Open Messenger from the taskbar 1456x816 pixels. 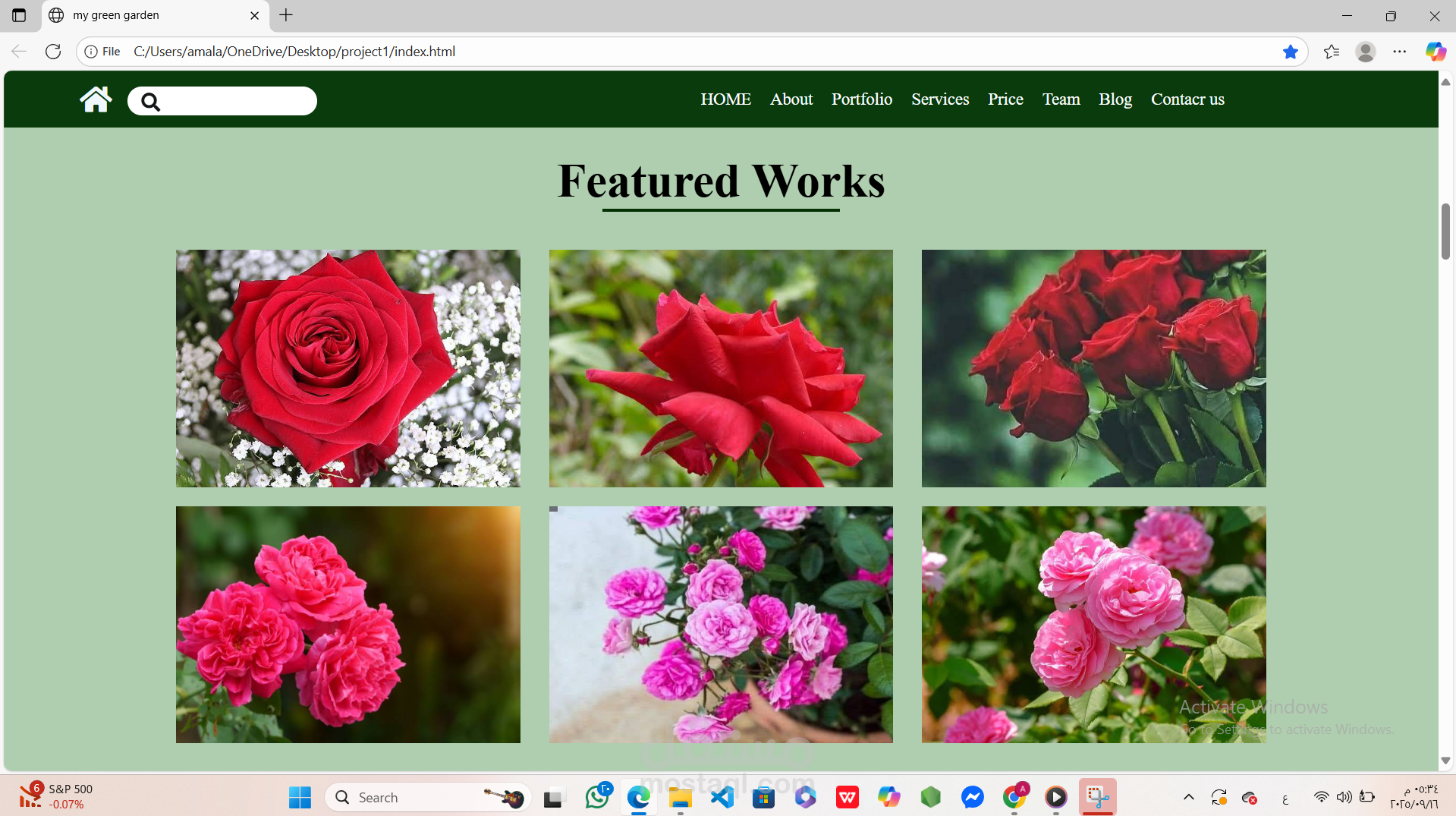click(x=973, y=797)
